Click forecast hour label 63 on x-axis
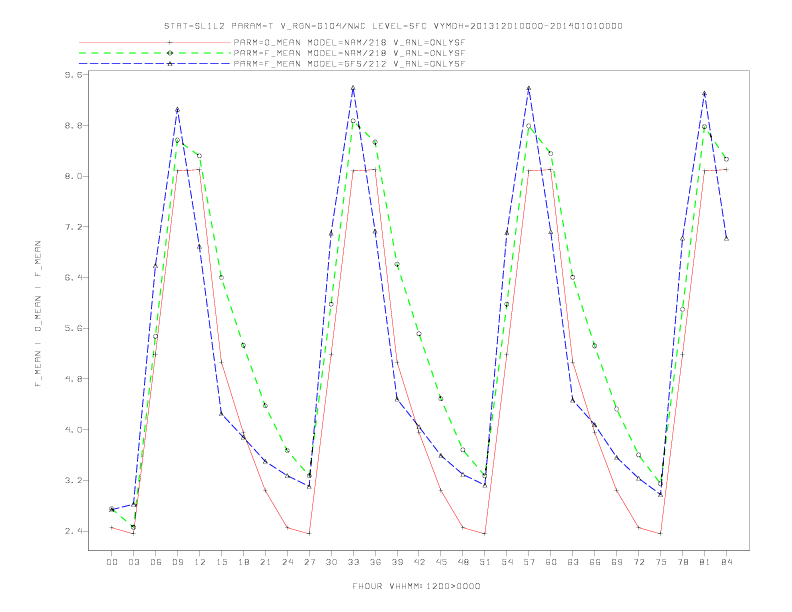This screenshot has height=612, width=792. [x=573, y=562]
